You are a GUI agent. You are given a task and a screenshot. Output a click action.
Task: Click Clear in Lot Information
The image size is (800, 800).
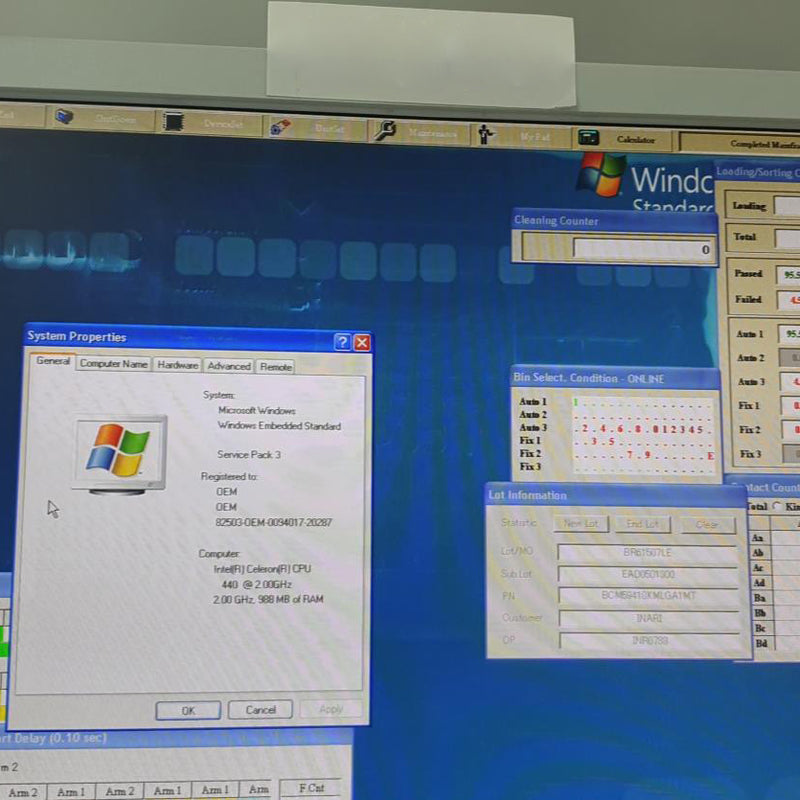[x=707, y=524]
